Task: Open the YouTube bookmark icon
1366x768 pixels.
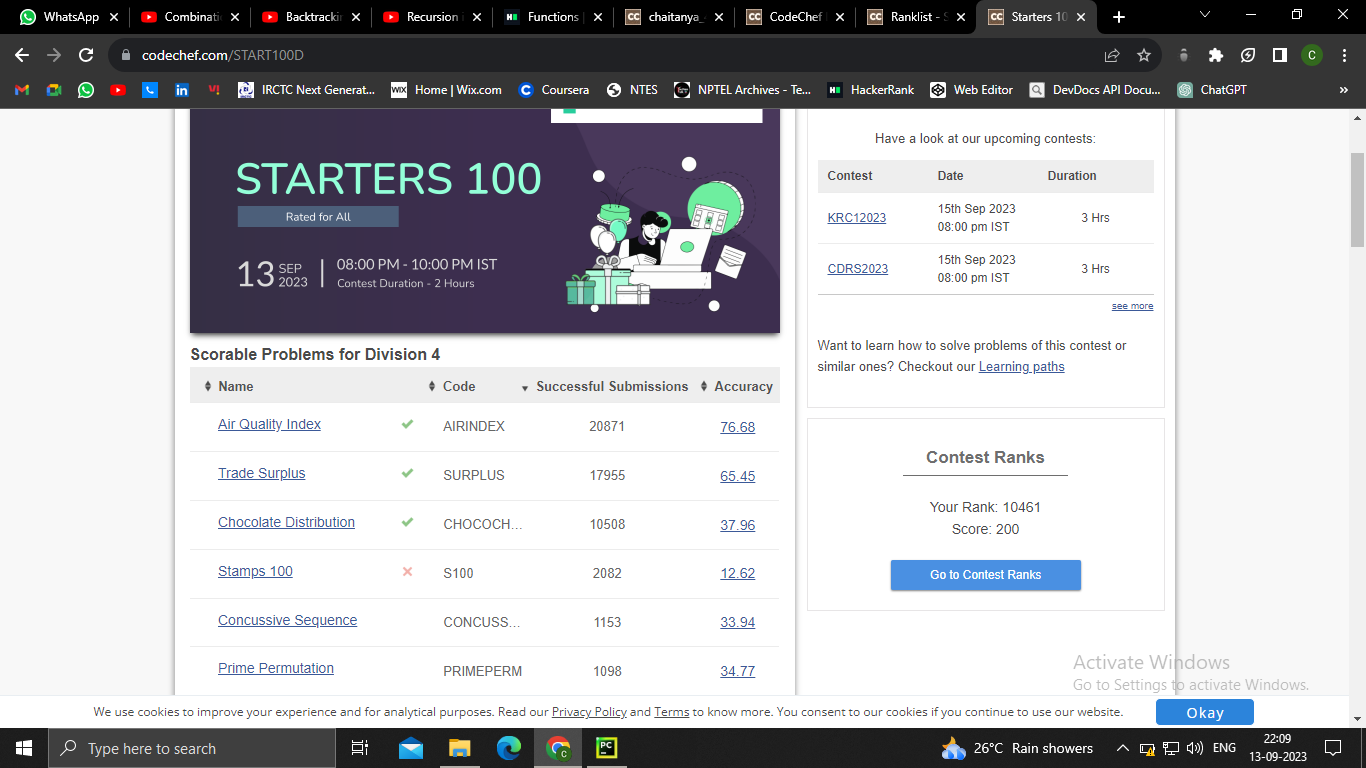Action: point(118,89)
